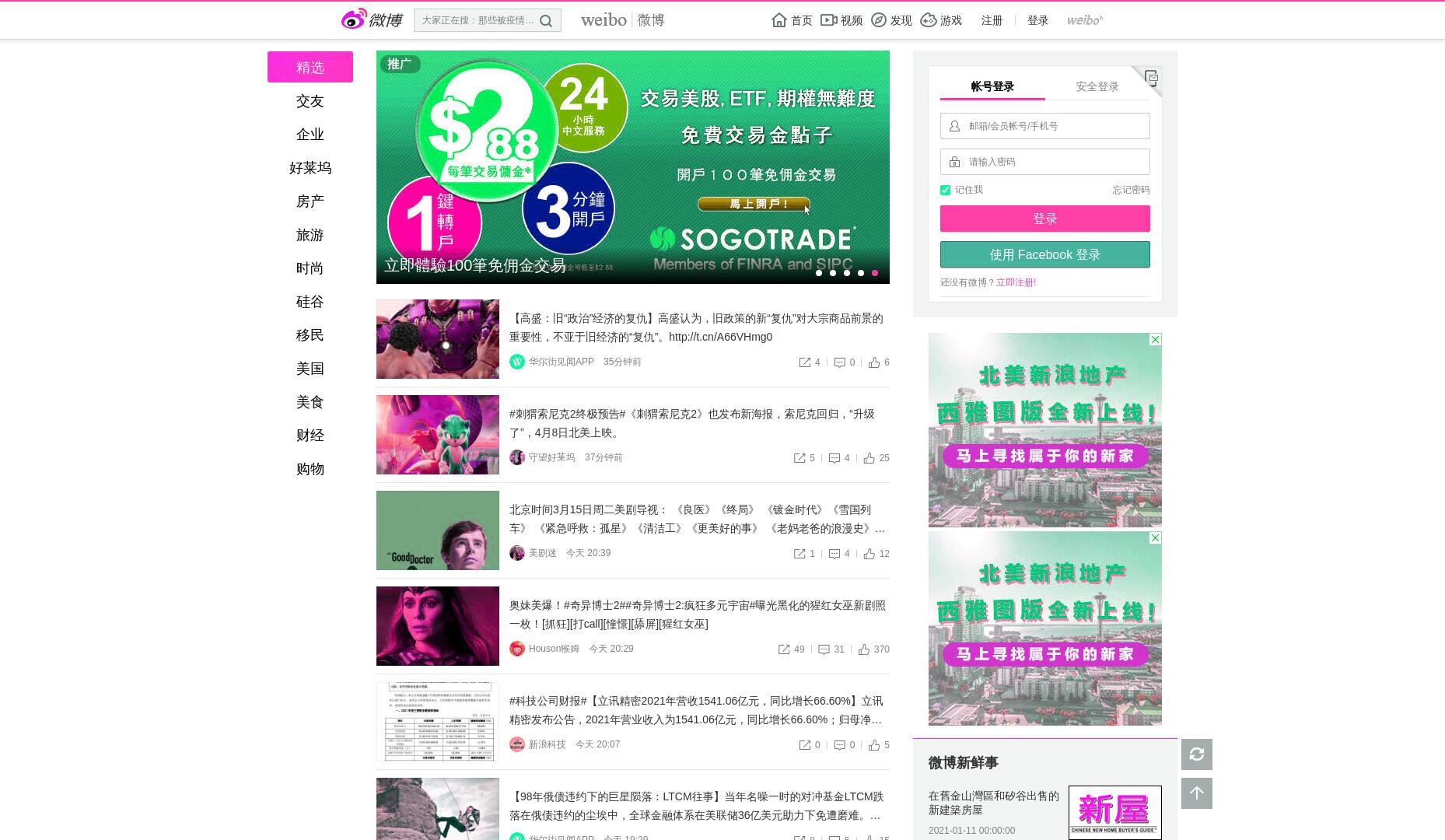Viewport: 1445px width, 840px height.
Task: Switch to 安全登录 tab
Action: point(1097,86)
